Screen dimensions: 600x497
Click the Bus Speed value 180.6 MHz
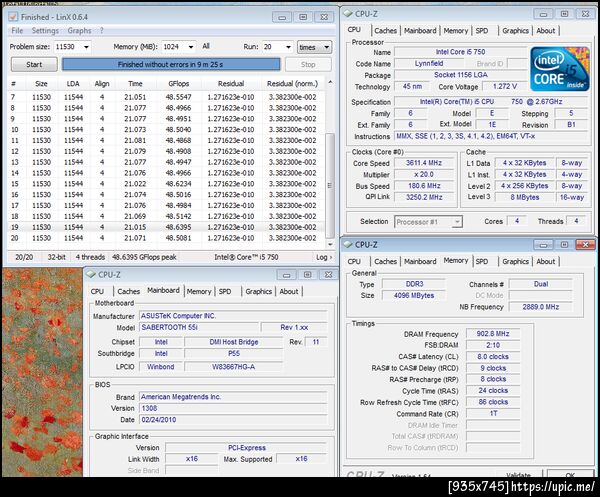coord(424,186)
